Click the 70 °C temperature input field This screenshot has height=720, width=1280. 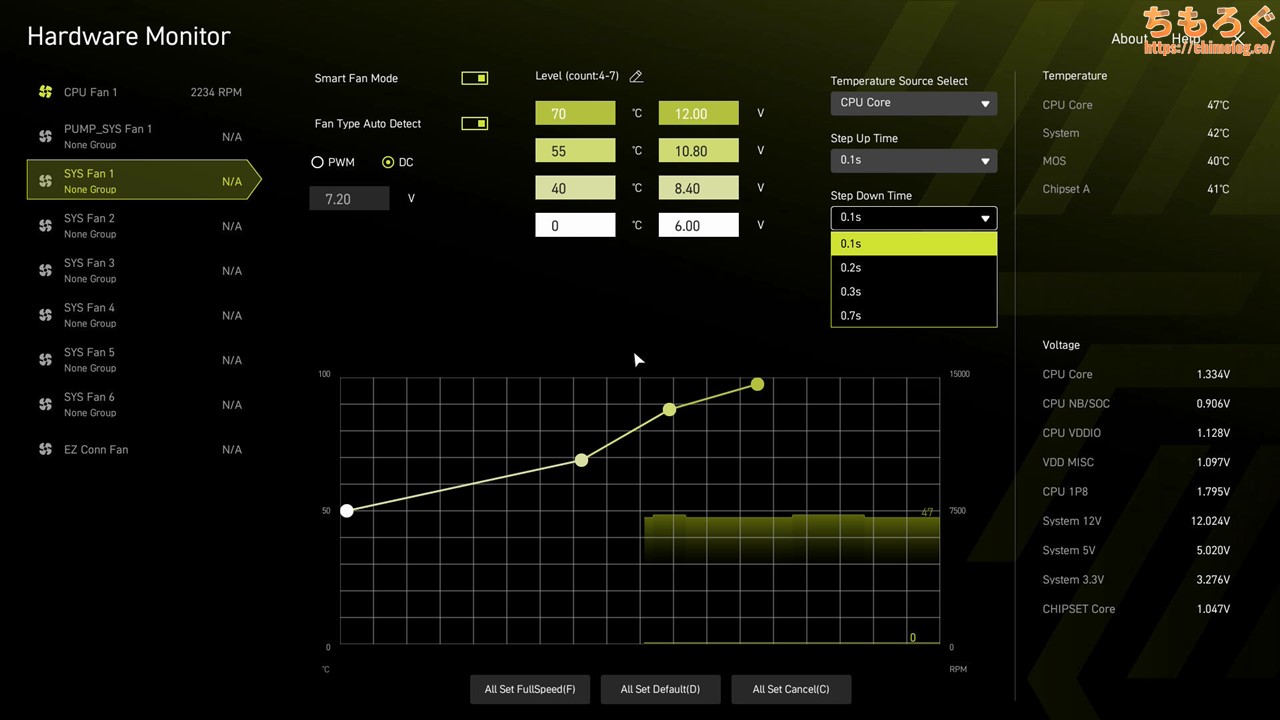575,113
